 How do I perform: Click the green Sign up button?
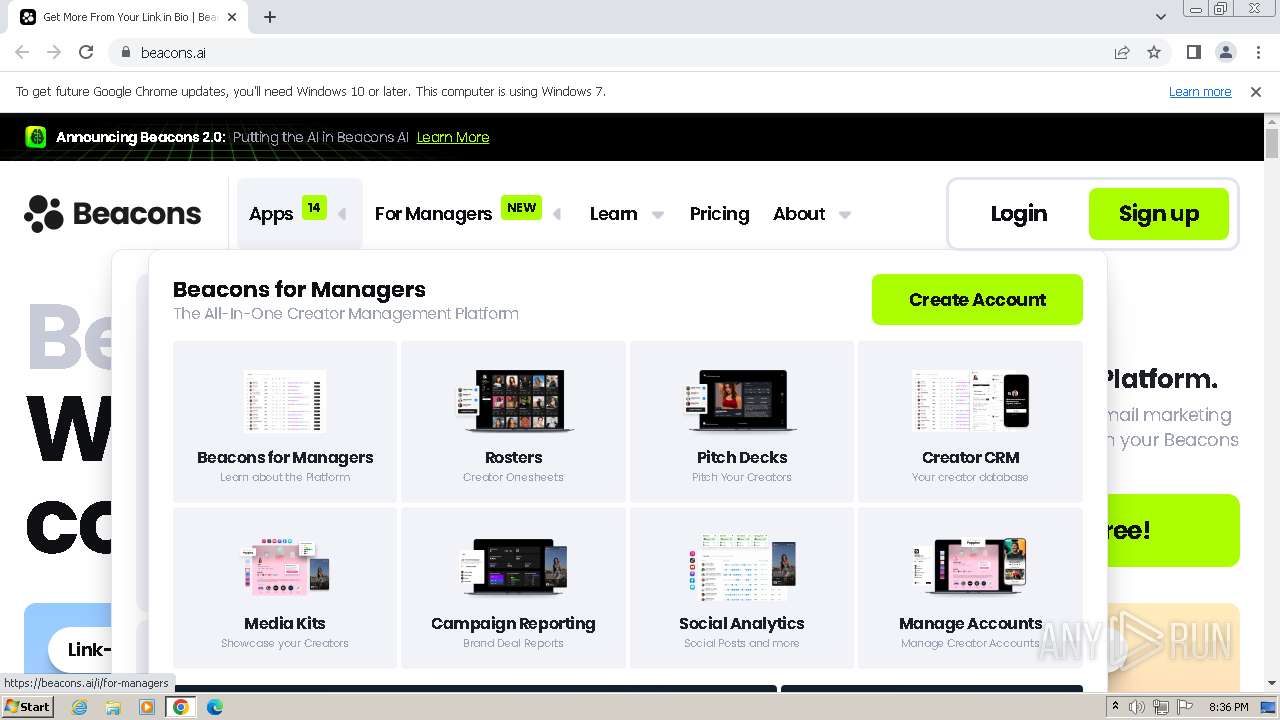1159,213
